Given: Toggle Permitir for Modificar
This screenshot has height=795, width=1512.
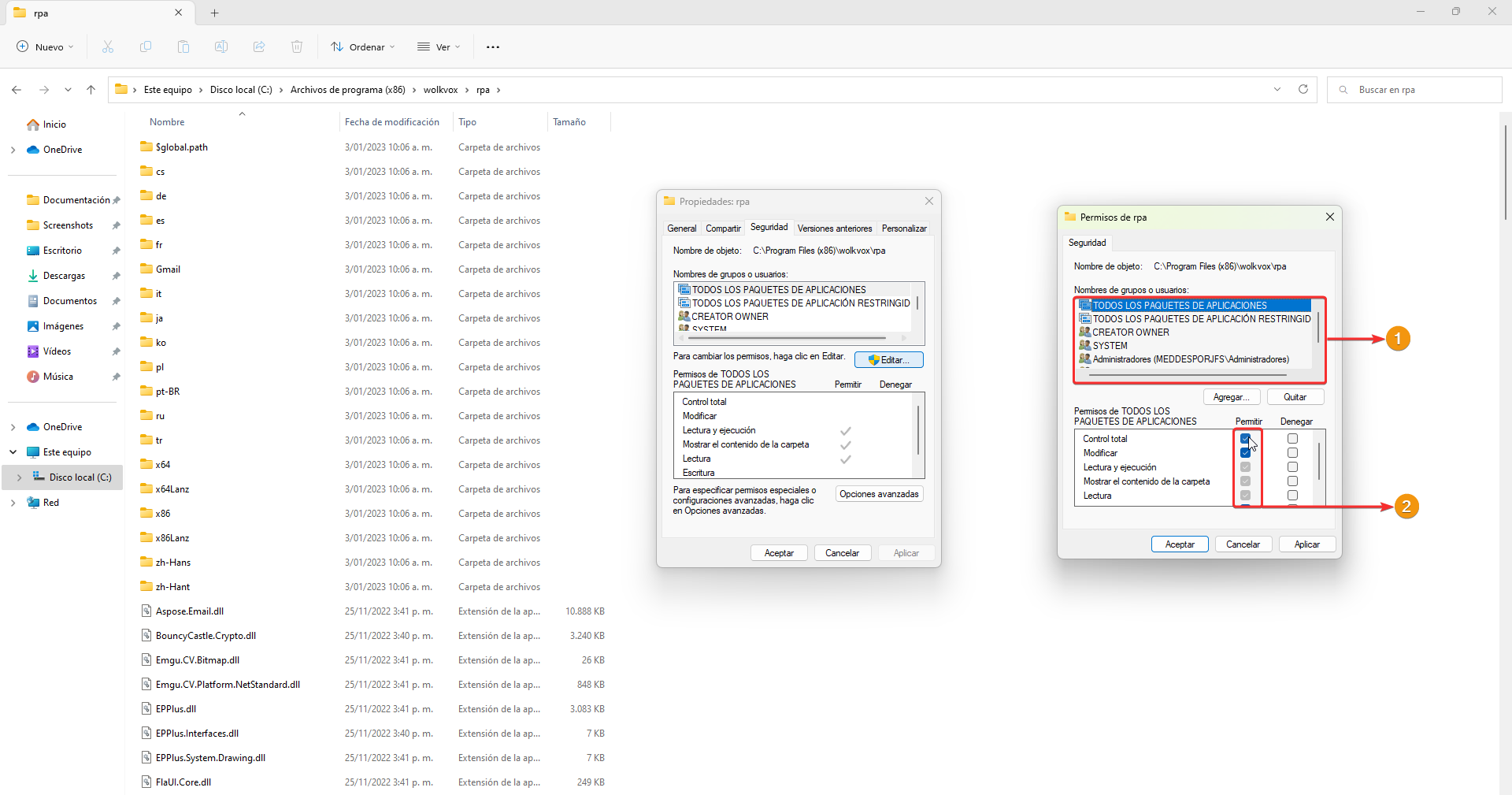Looking at the screenshot, I should (1246, 453).
